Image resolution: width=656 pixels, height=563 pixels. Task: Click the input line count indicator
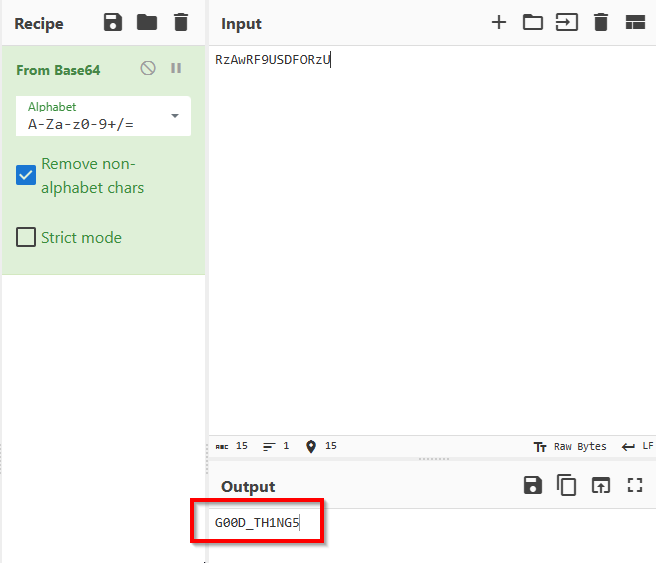tap(276, 446)
